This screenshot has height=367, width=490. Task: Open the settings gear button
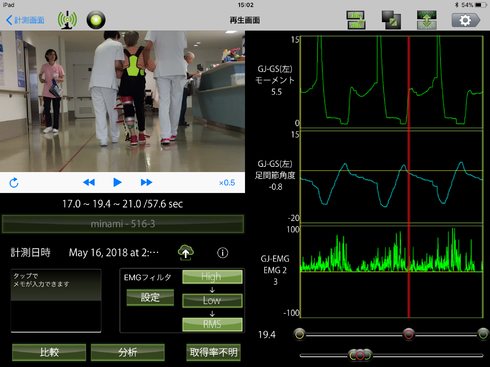point(466,20)
